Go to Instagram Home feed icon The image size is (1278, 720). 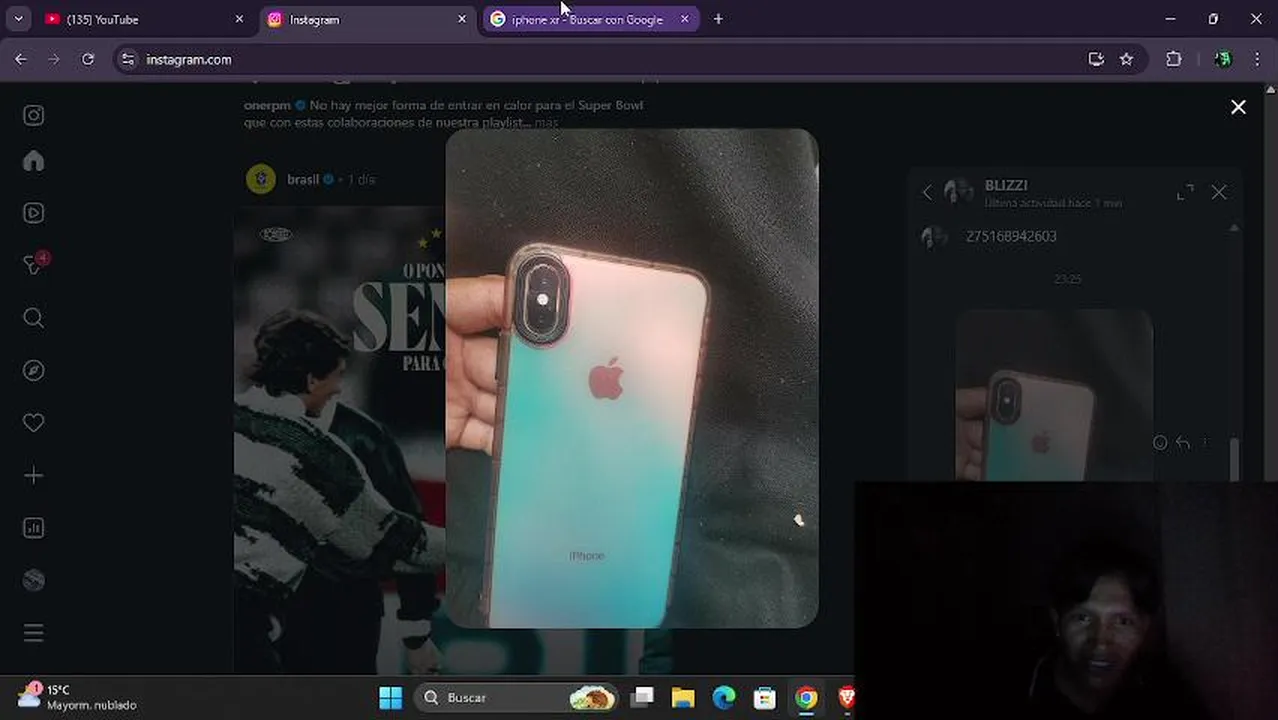coord(33,161)
